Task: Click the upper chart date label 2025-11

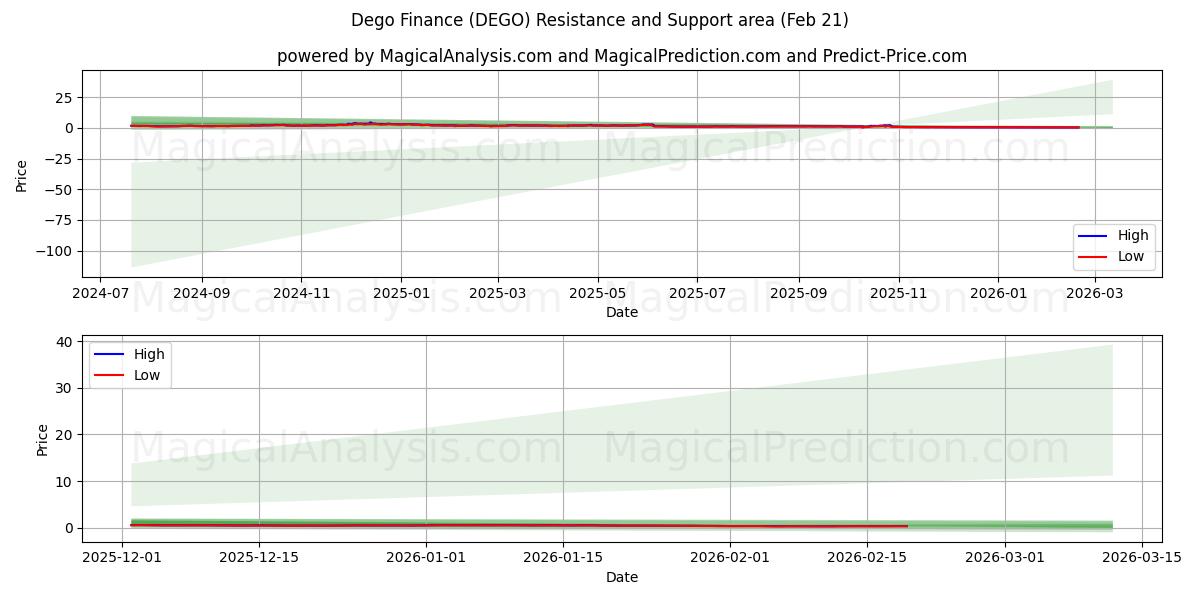Action: tap(899, 294)
